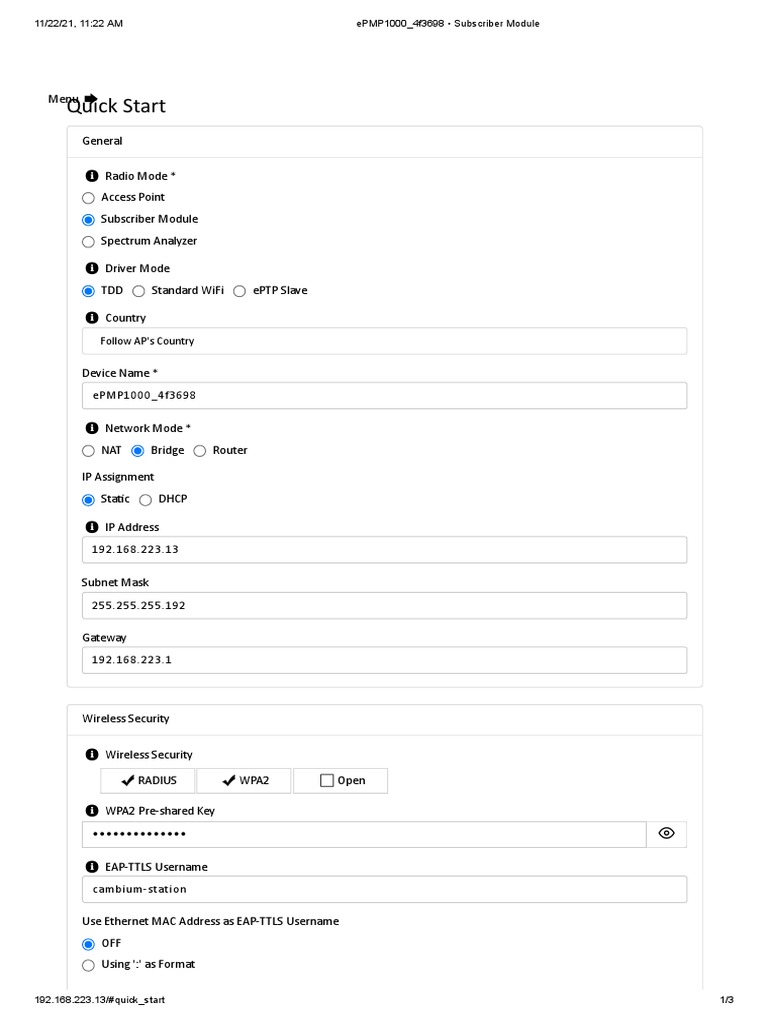The image size is (768, 1024).
Task: Select the Access Point radio mode
Action: (x=88, y=198)
